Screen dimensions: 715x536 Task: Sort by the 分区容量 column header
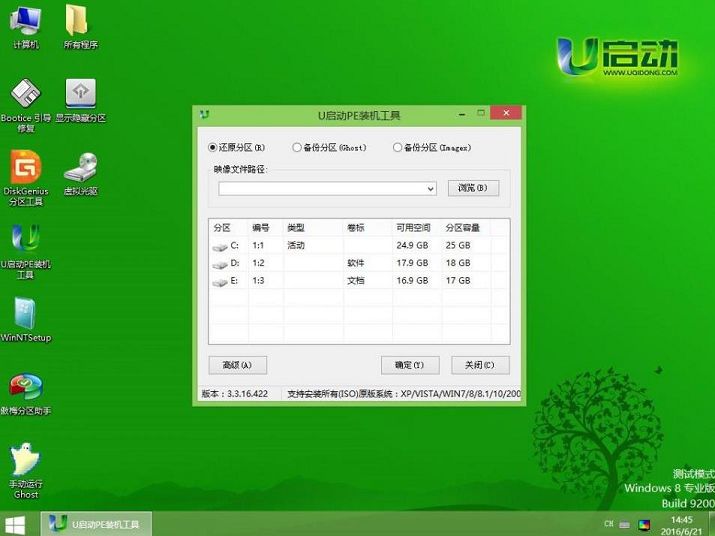(x=466, y=228)
